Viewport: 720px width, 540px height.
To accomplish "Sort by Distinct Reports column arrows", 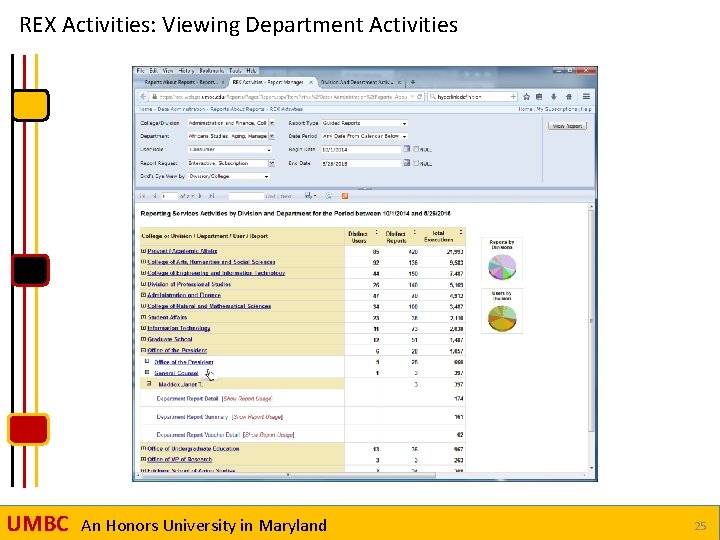I will click(415, 232).
